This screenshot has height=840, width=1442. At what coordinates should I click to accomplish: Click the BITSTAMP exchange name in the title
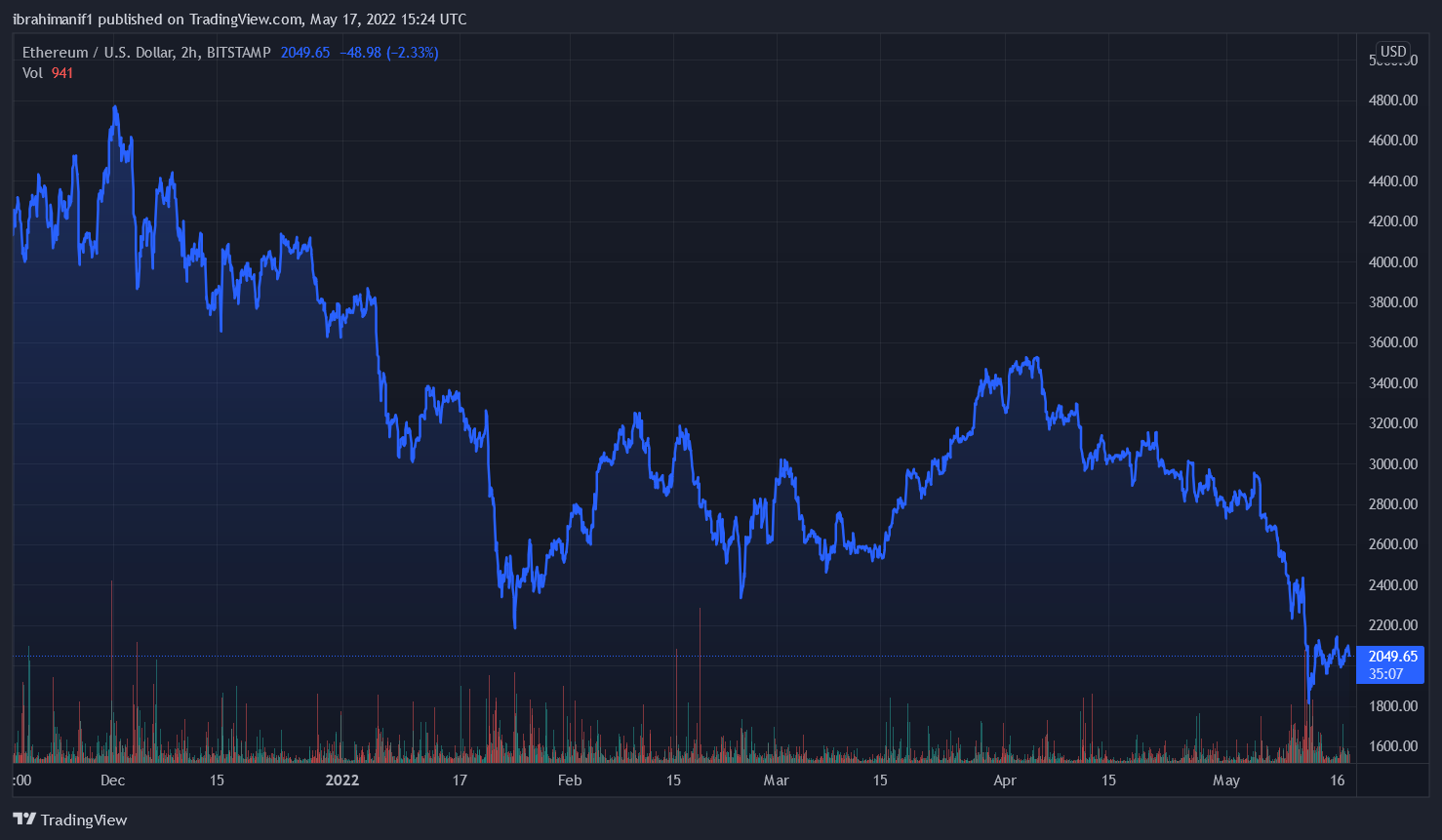tap(238, 53)
